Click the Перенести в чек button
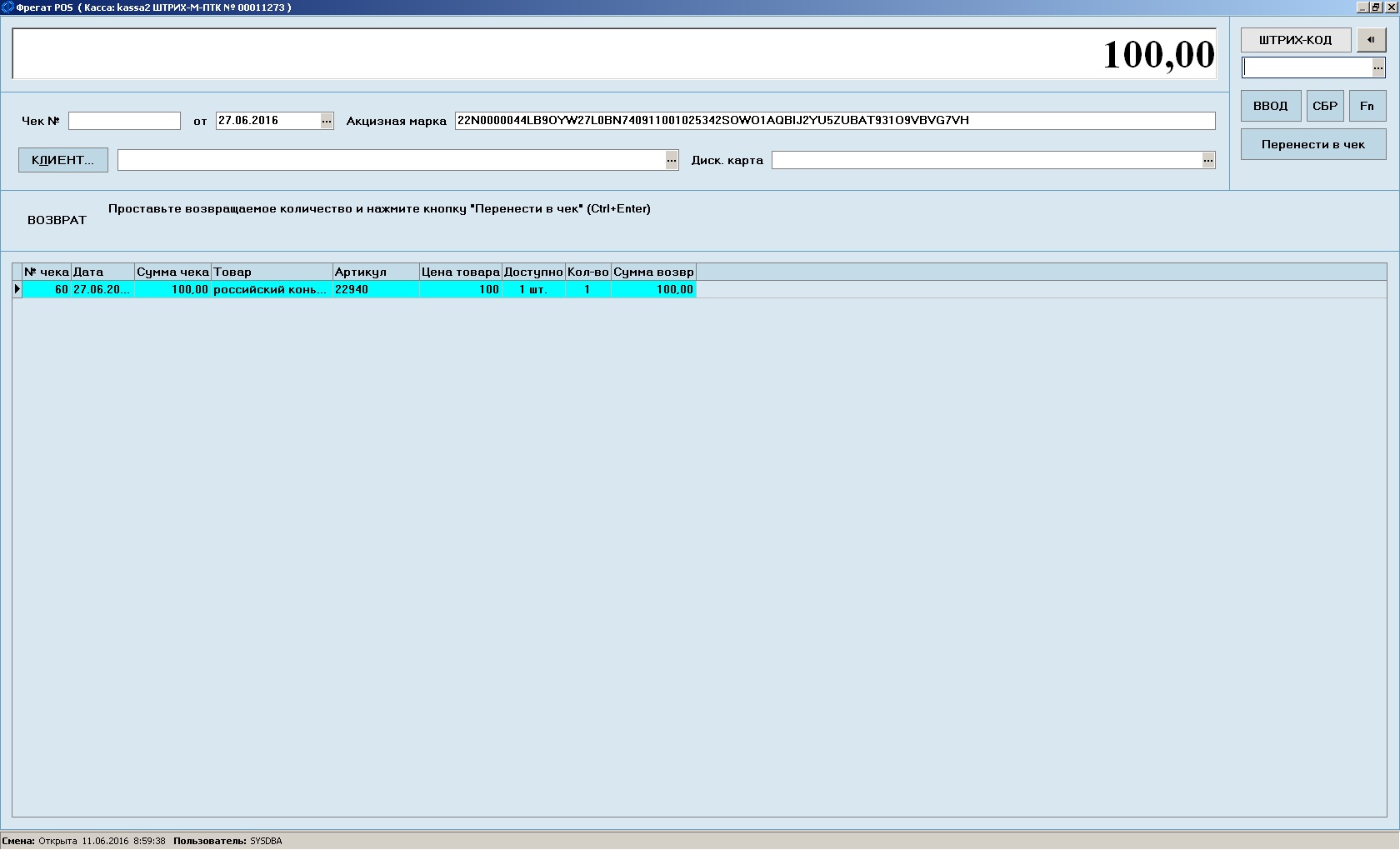 [1313, 144]
